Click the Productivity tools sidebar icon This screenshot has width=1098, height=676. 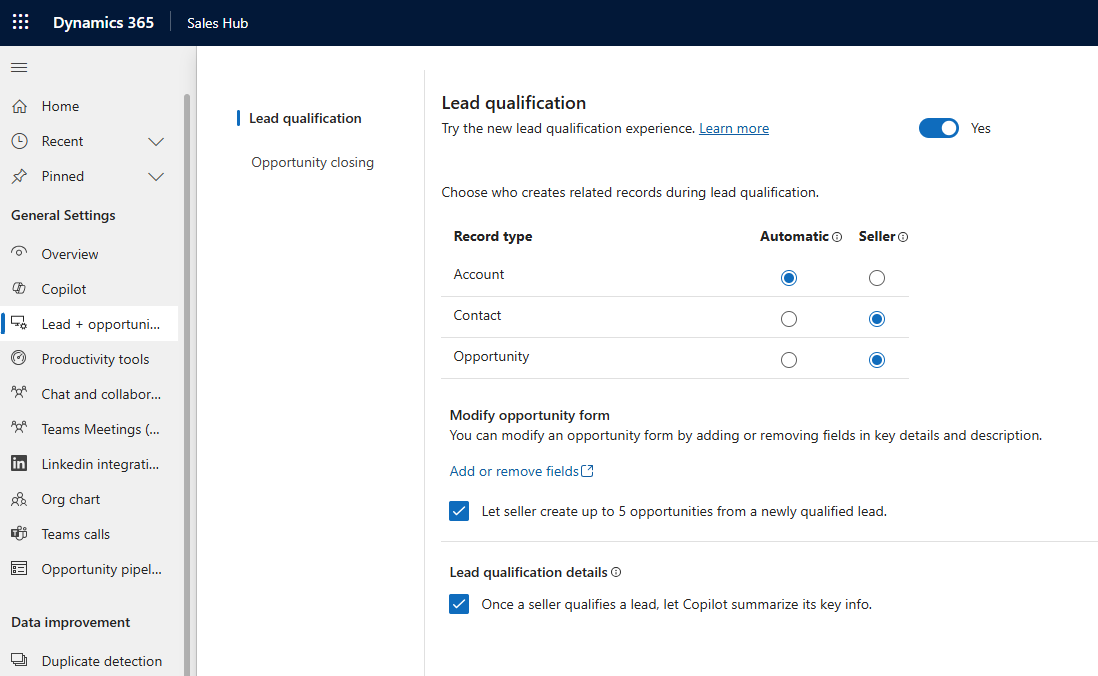[22, 358]
